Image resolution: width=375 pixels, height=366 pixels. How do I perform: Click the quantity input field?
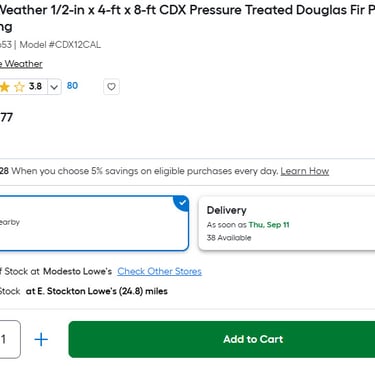(10, 339)
